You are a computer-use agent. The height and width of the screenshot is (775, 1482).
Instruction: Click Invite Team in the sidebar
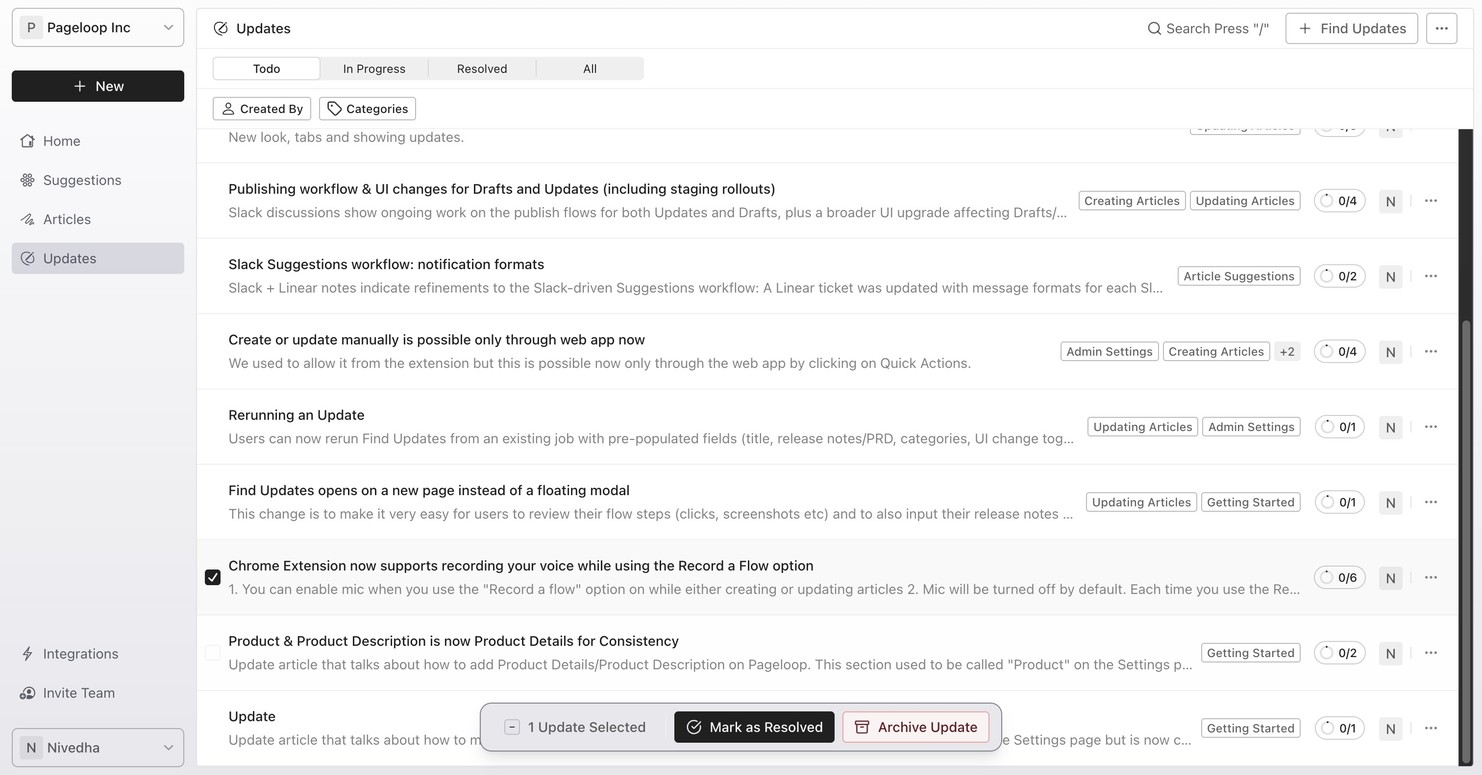click(x=98, y=693)
